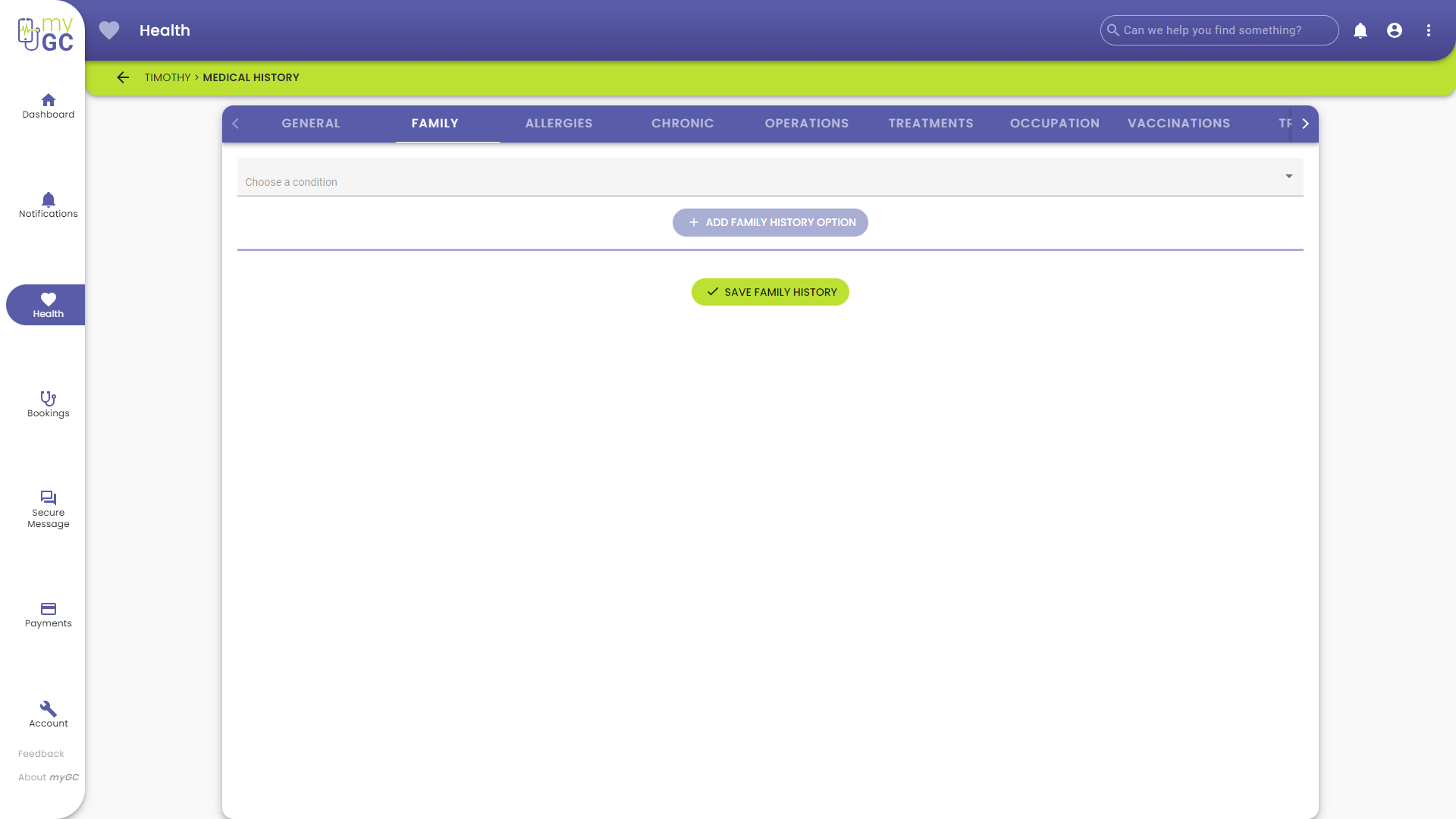Open the Feedback link
This screenshot has height=819, width=1456.
point(41,754)
